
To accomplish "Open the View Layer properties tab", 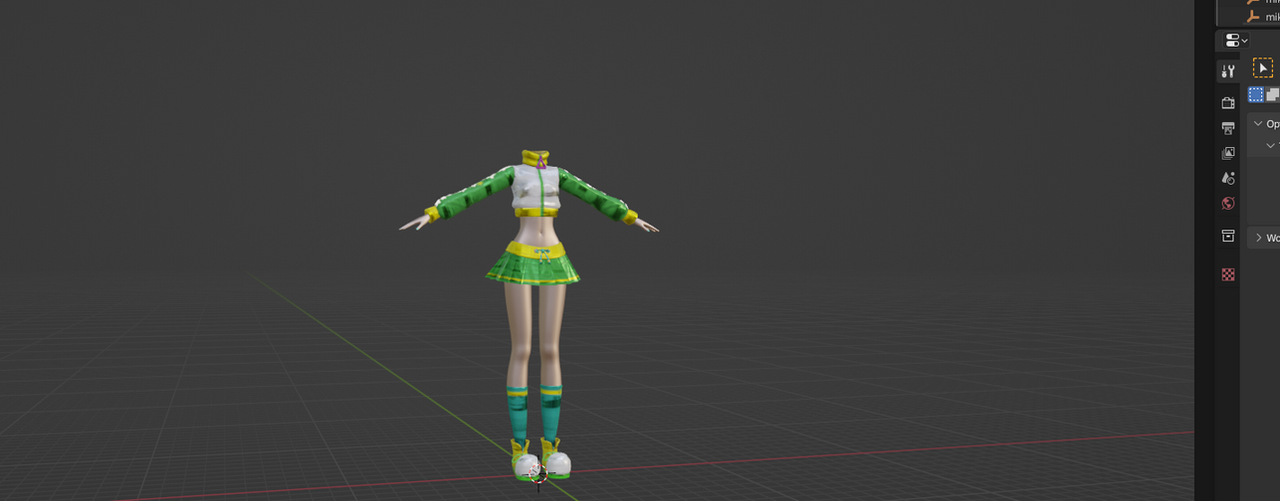I will point(1228,153).
